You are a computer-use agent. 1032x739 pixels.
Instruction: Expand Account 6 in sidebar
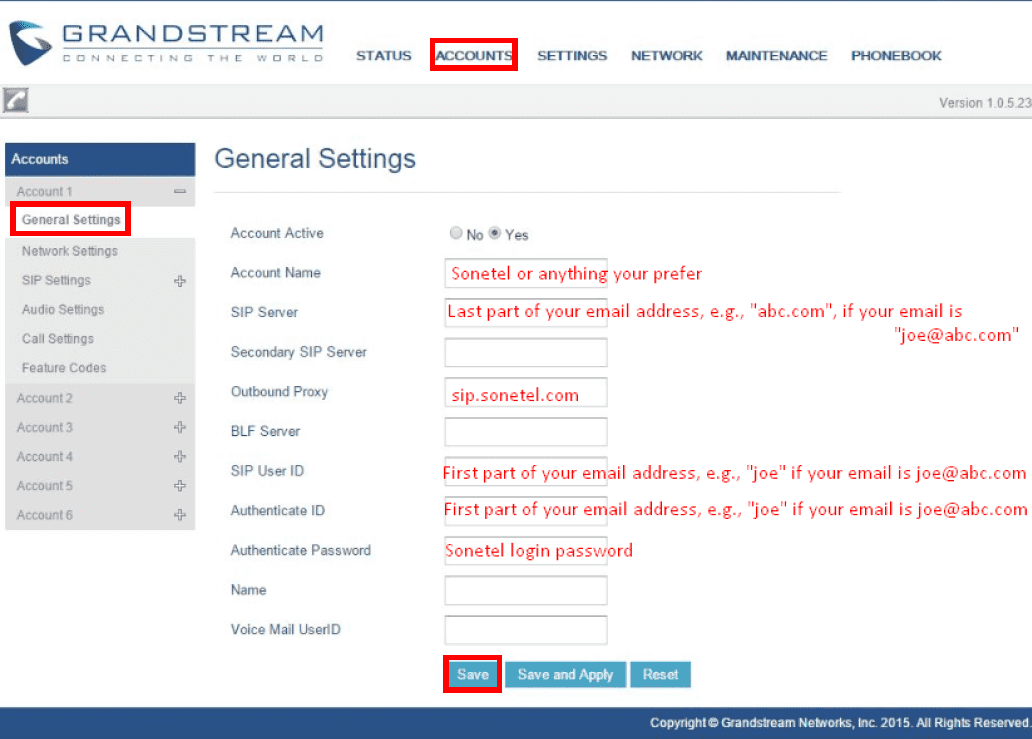point(180,515)
